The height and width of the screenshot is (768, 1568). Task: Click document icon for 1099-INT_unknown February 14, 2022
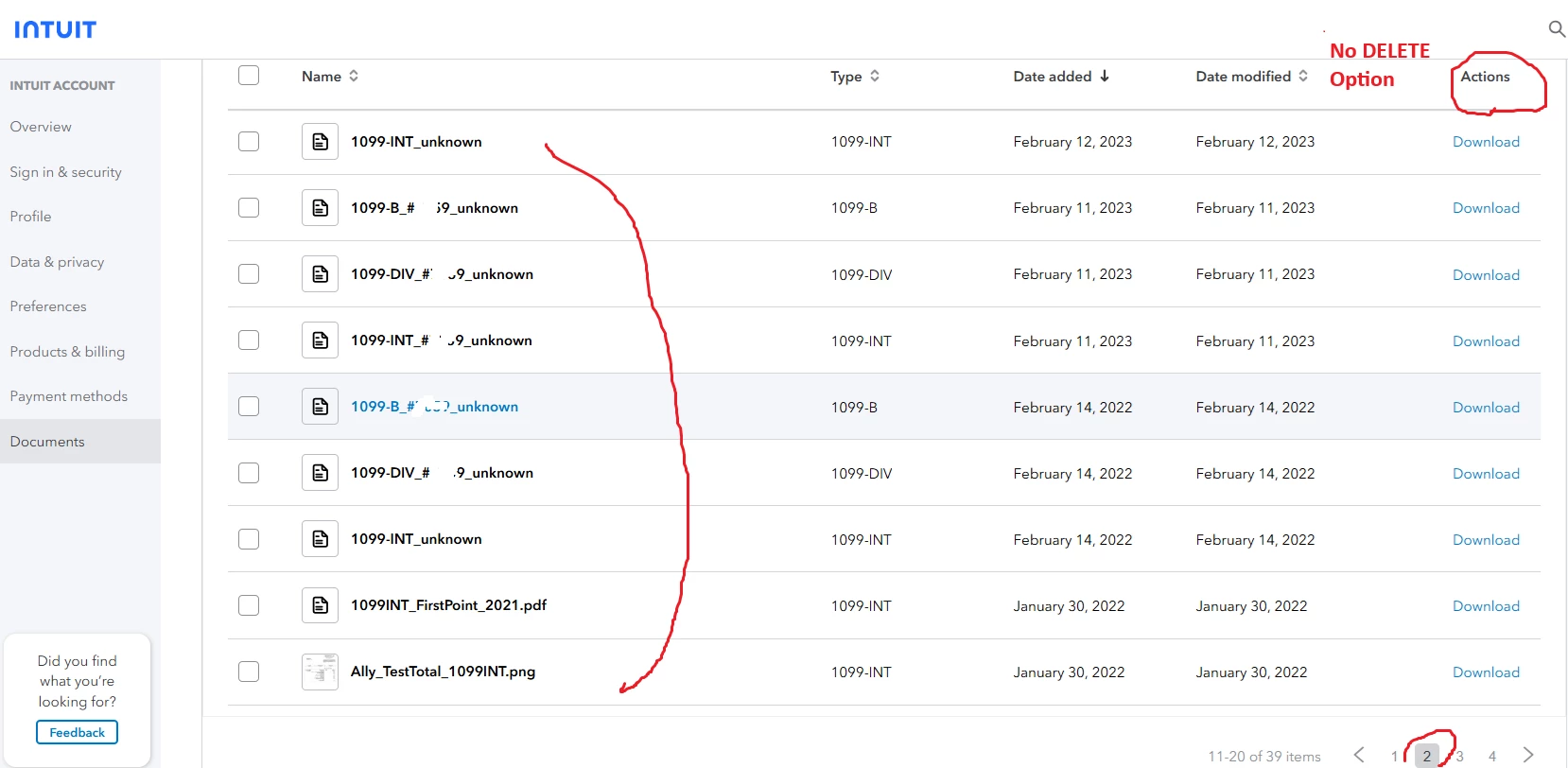pos(320,538)
